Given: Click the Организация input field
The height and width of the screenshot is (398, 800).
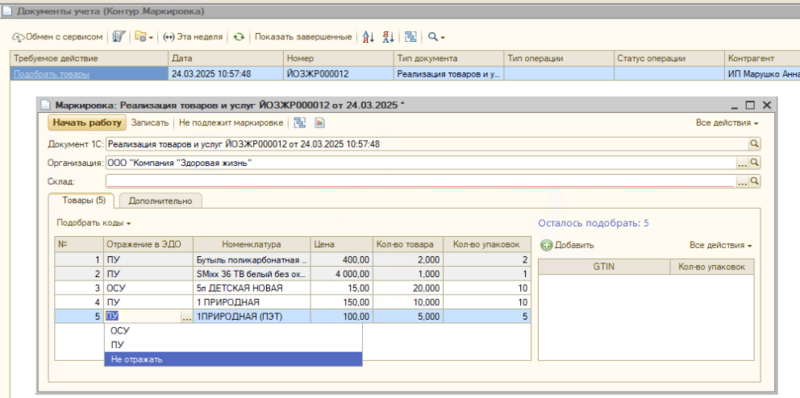Looking at the screenshot, I should [420, 163].
